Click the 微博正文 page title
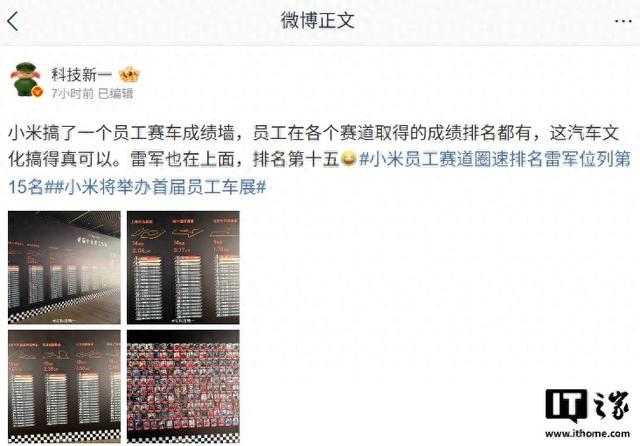640x446 pixels. pos(318,20)
